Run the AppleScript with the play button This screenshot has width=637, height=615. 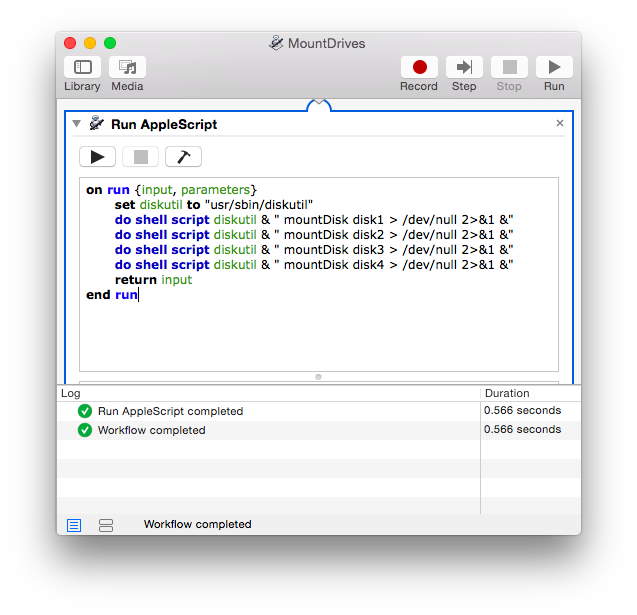click(x=98, y=157)
